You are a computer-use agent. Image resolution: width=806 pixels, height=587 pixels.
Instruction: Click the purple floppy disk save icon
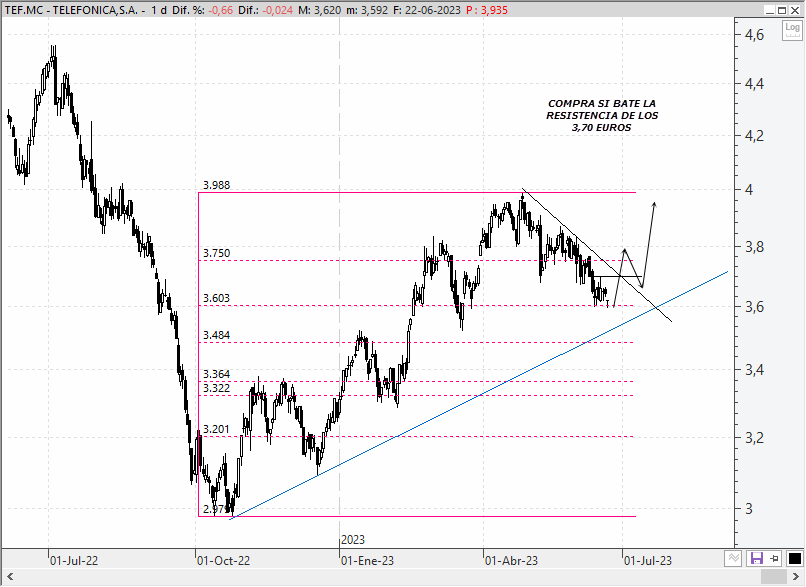point(756,558)
